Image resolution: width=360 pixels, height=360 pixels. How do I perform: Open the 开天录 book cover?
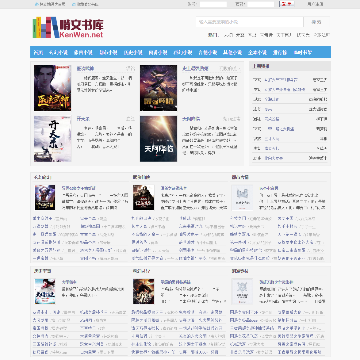click(53, 139)
